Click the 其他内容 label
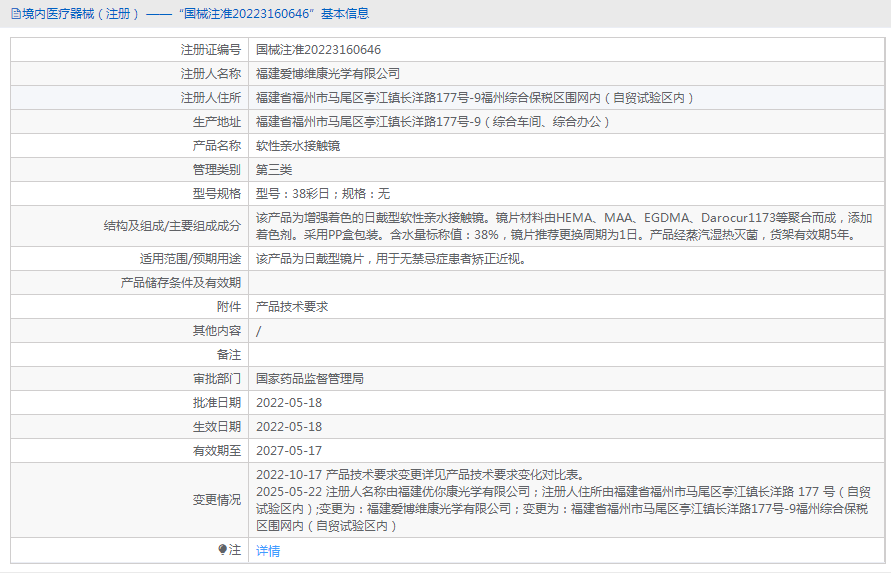Screen dimensions: 891x573 217,331
